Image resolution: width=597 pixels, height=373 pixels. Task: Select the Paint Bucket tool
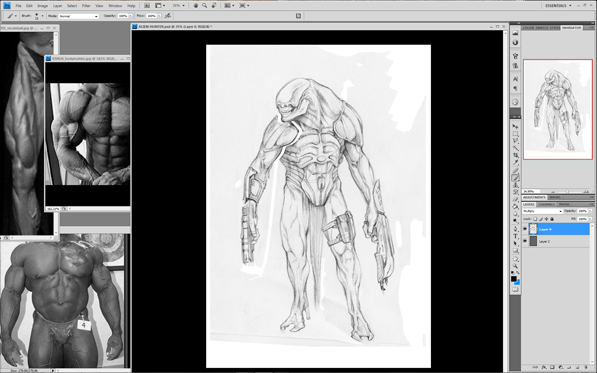(x=515, y=207)
